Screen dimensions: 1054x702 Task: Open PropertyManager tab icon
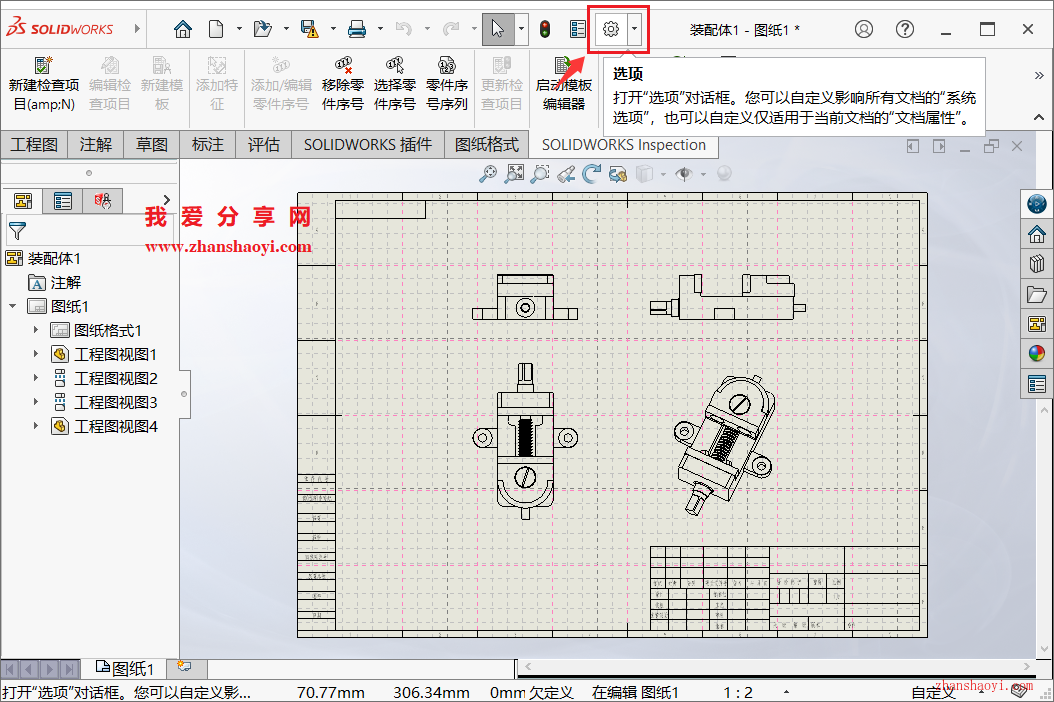click(63, 200)
